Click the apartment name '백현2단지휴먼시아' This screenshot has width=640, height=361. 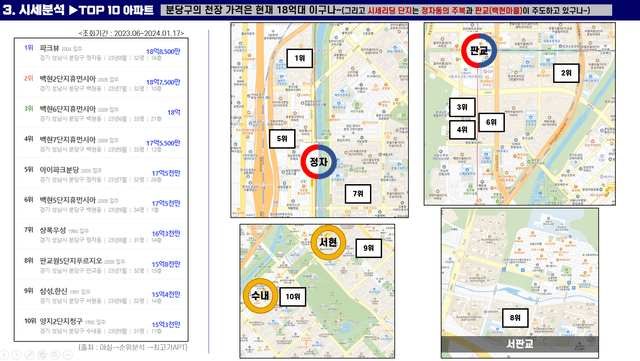(67, 79)
